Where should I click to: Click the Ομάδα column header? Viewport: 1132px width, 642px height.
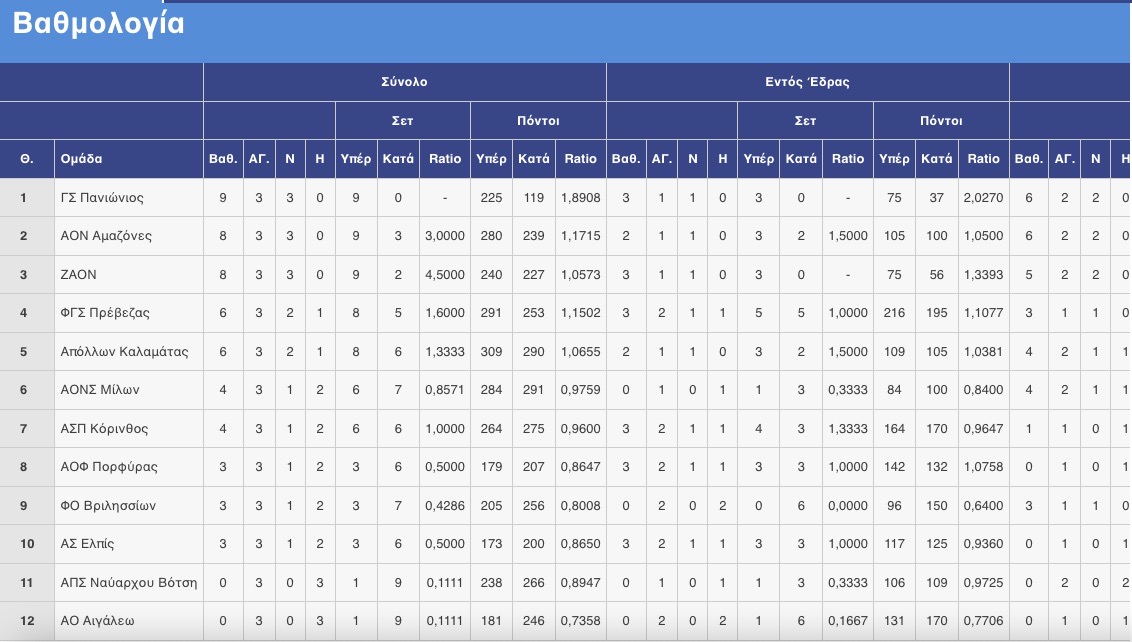(x=81, y=159)
